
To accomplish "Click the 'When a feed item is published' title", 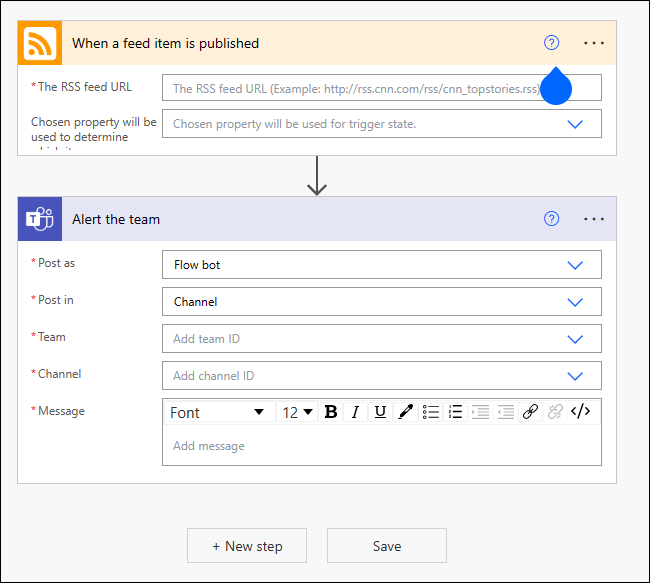I will click(165, 43).
